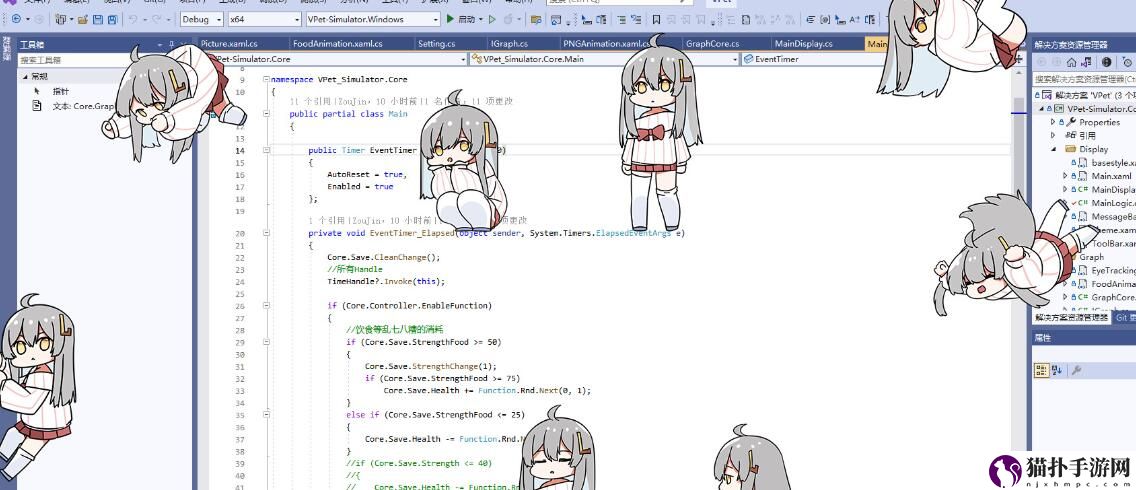This screenshot has width=1136, height=490.
Task: Select MainLogic.cs in Solution Explorer
Action: pos(1113,203)
